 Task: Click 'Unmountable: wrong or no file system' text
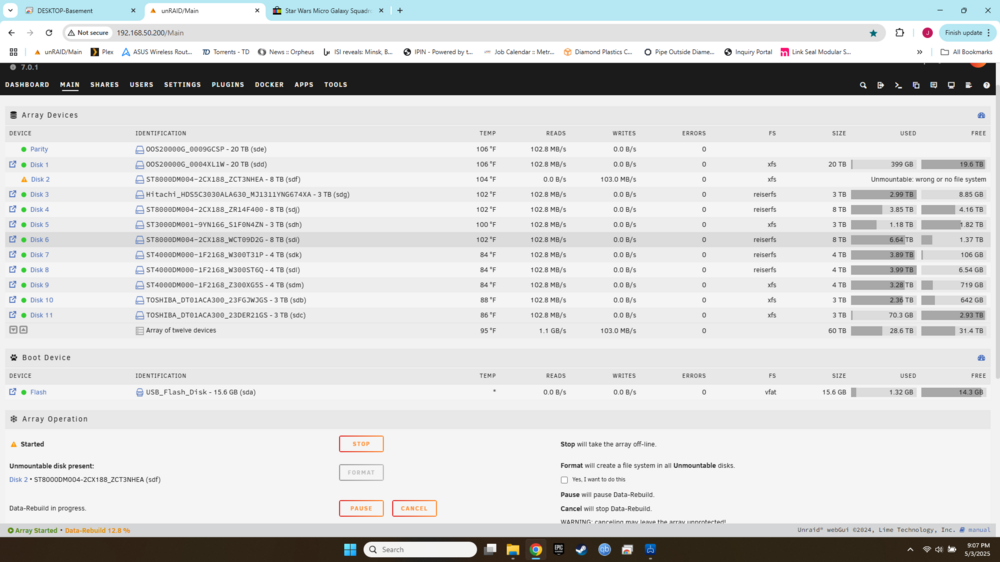click(928, 180)
